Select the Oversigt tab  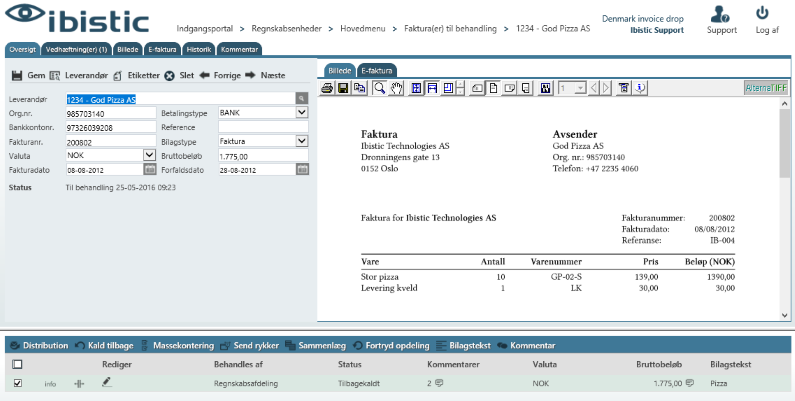(x=22, y=50)
